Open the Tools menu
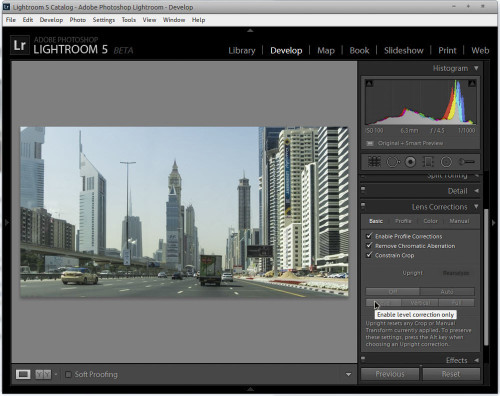Viewport: 500px width, 396px height. coord(129,20)
